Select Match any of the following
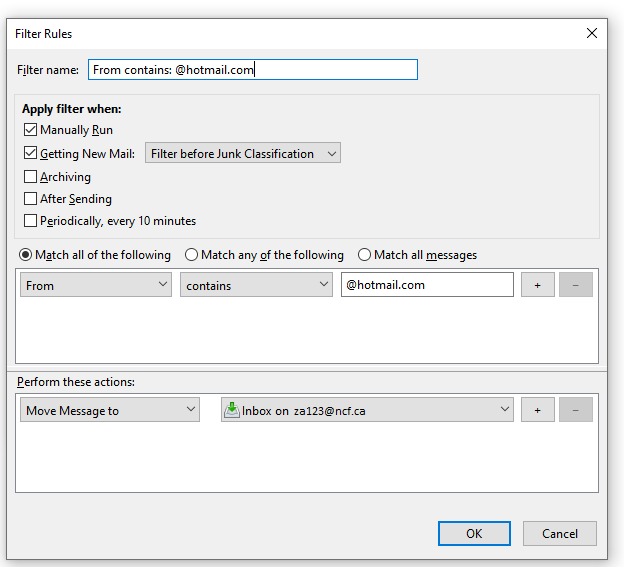This screenshot has height=577, width=629. [191, 255]
